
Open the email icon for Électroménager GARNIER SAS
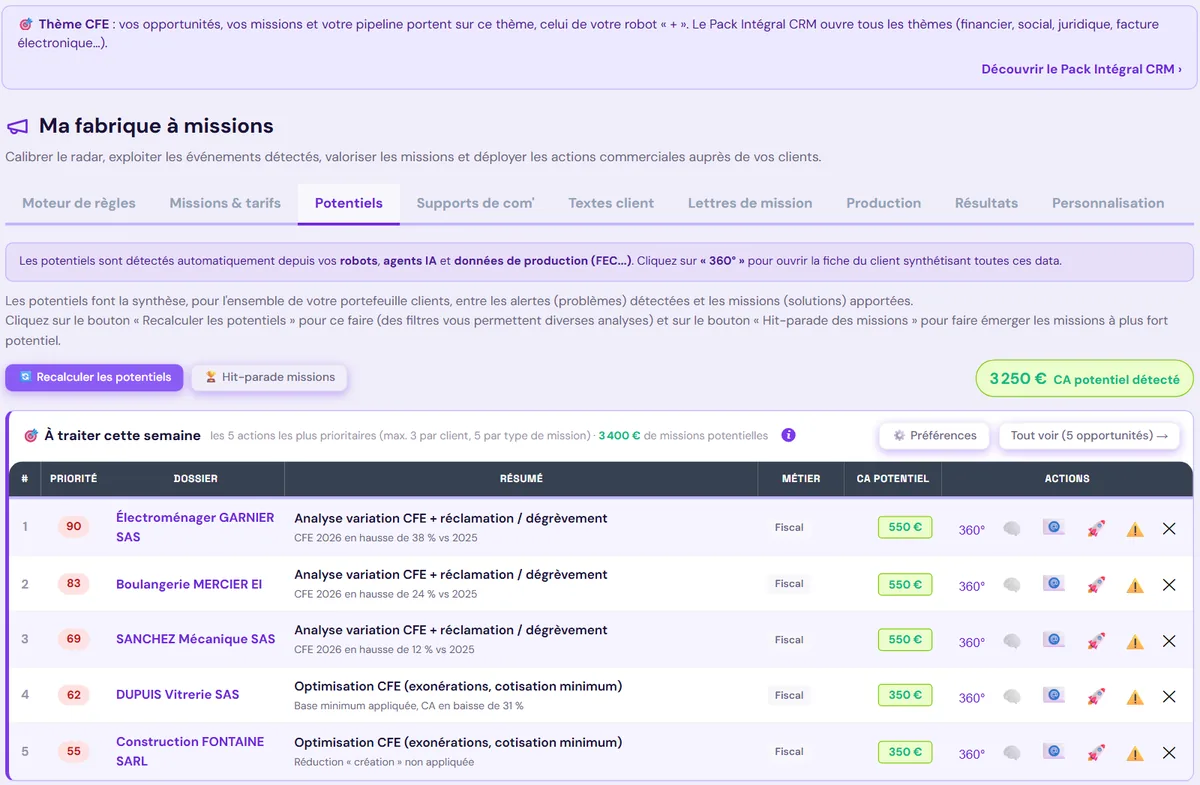1053,527
